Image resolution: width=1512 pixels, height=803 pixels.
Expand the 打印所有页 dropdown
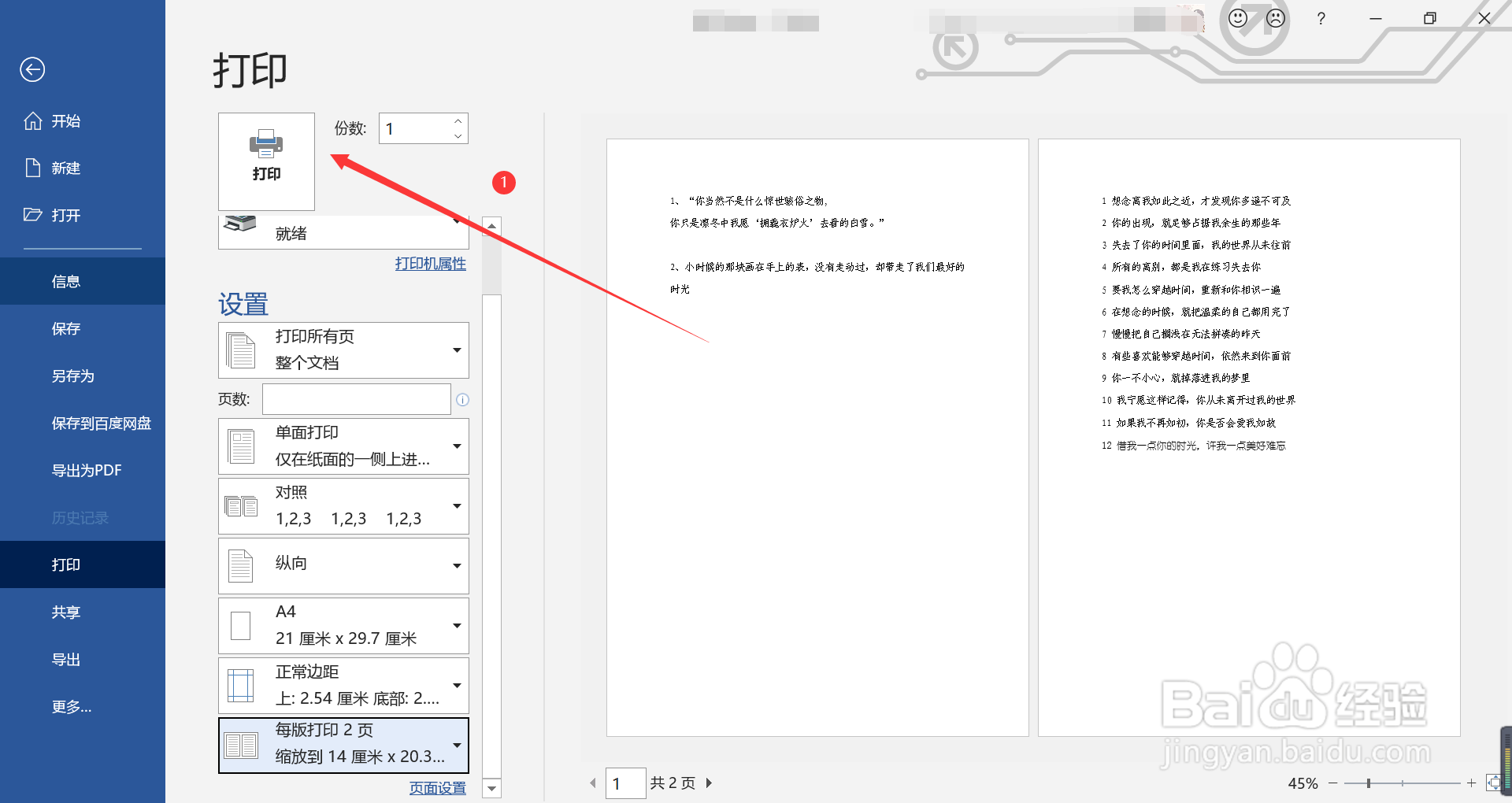pos(343,350)
